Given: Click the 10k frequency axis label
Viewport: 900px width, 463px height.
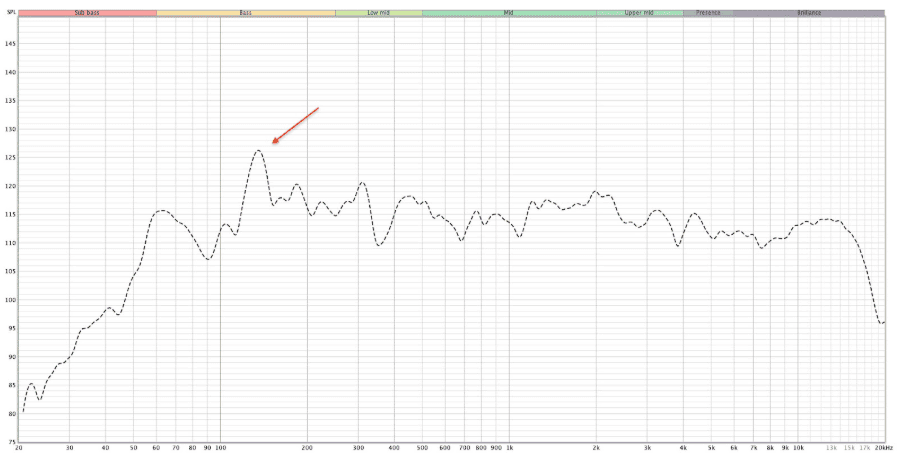Looking at the screenshot, I should [x=798, y=448].
